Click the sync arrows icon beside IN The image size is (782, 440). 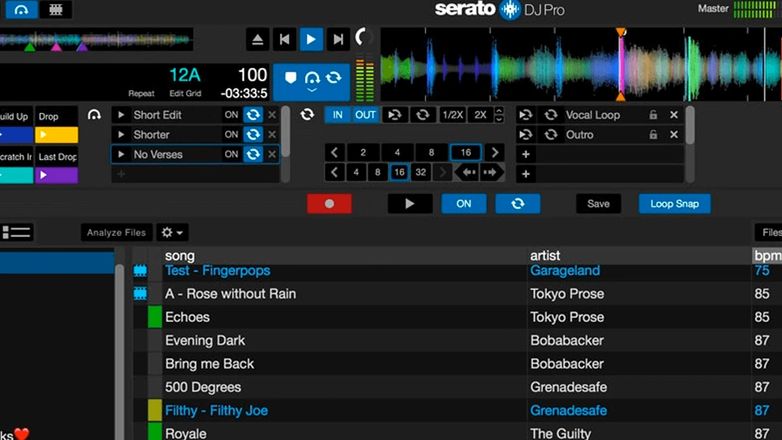pos(309,115)
